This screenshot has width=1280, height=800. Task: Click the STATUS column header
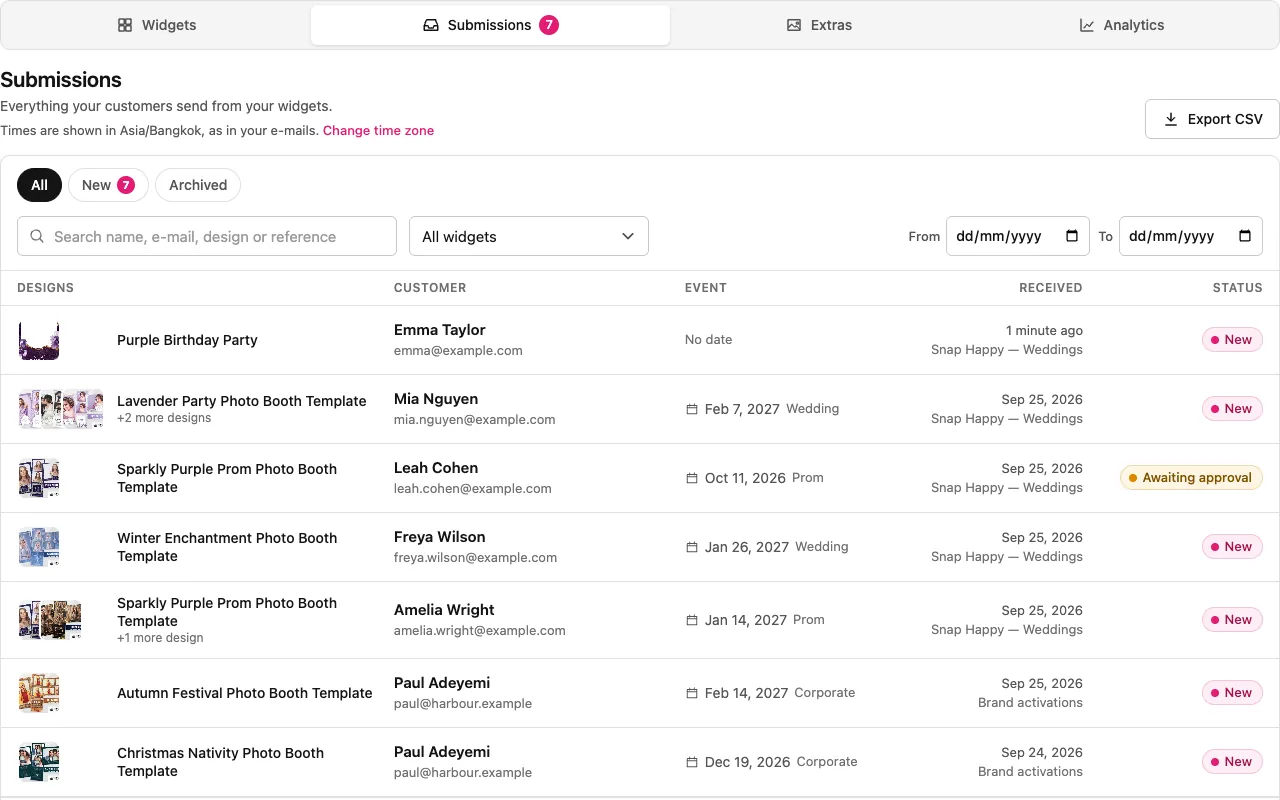tap(1238, 288)
